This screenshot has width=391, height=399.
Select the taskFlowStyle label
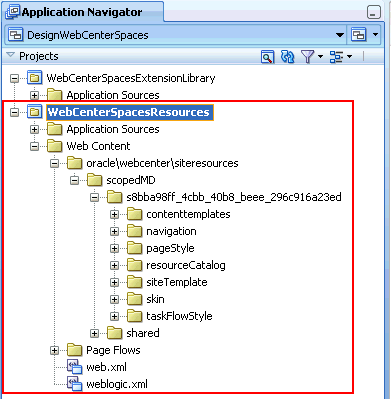[179, 316]
